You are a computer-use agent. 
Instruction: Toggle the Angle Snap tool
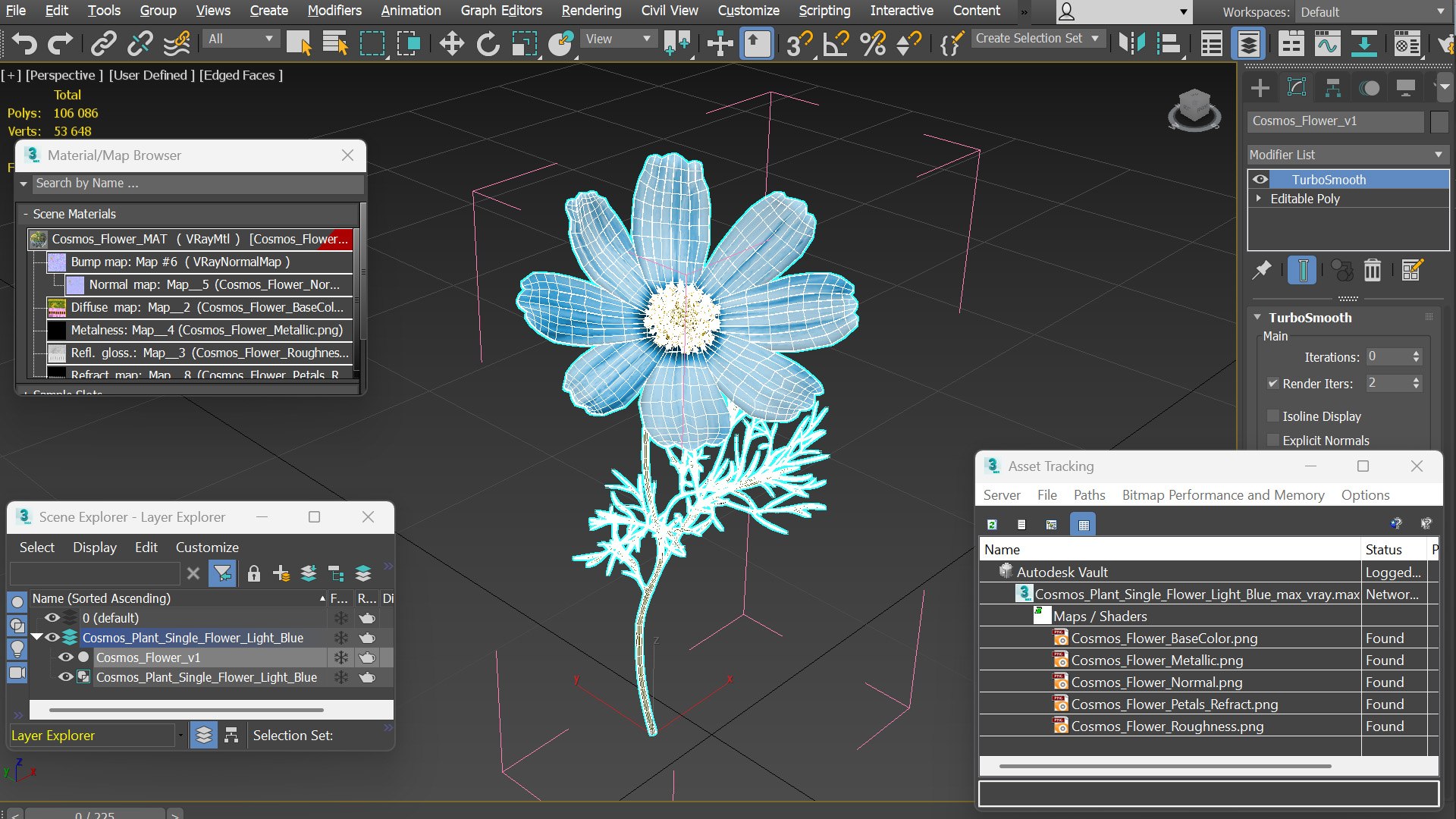(x=836, y=43)
